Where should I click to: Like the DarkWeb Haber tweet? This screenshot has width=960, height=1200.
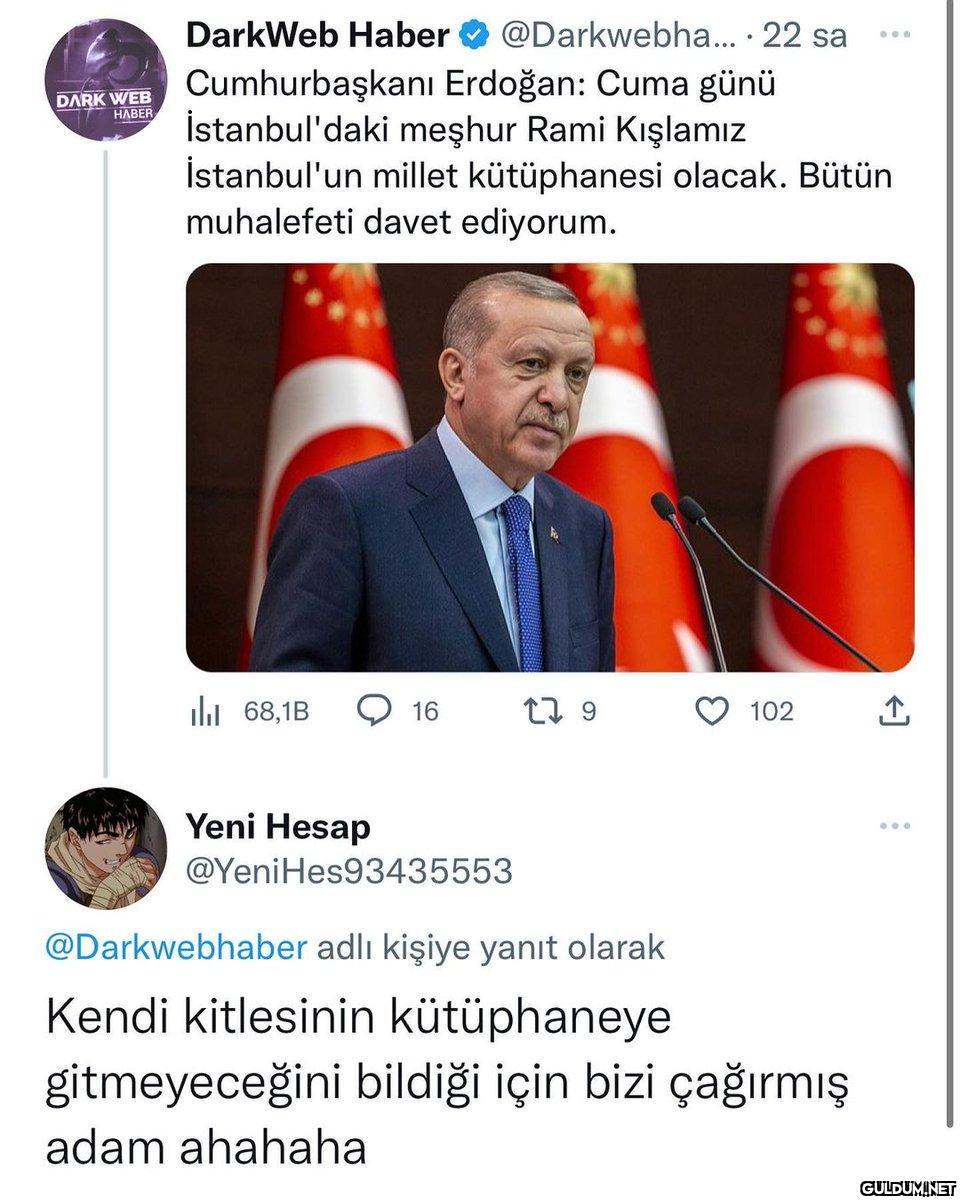(712, 711)
